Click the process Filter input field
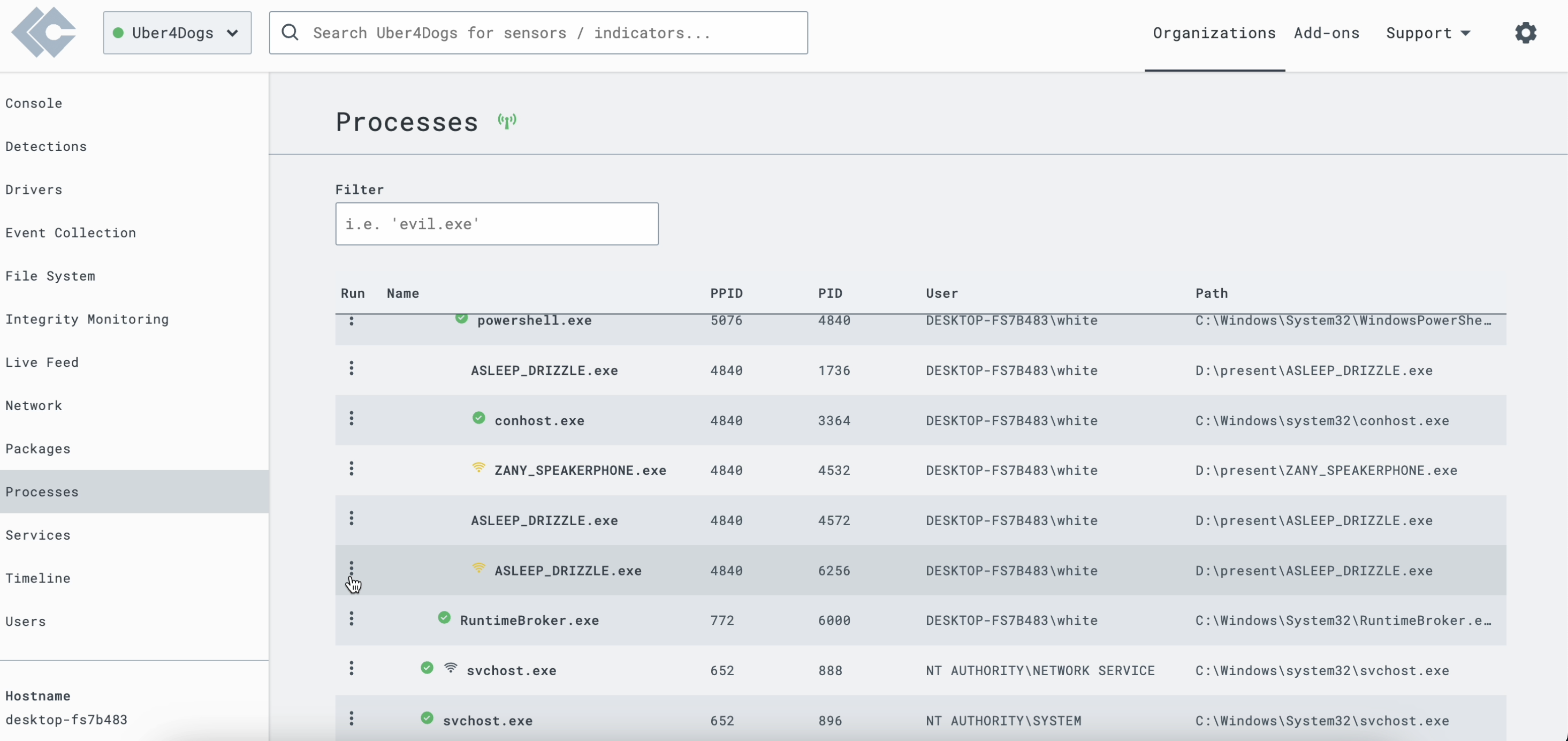 point(496,224)
